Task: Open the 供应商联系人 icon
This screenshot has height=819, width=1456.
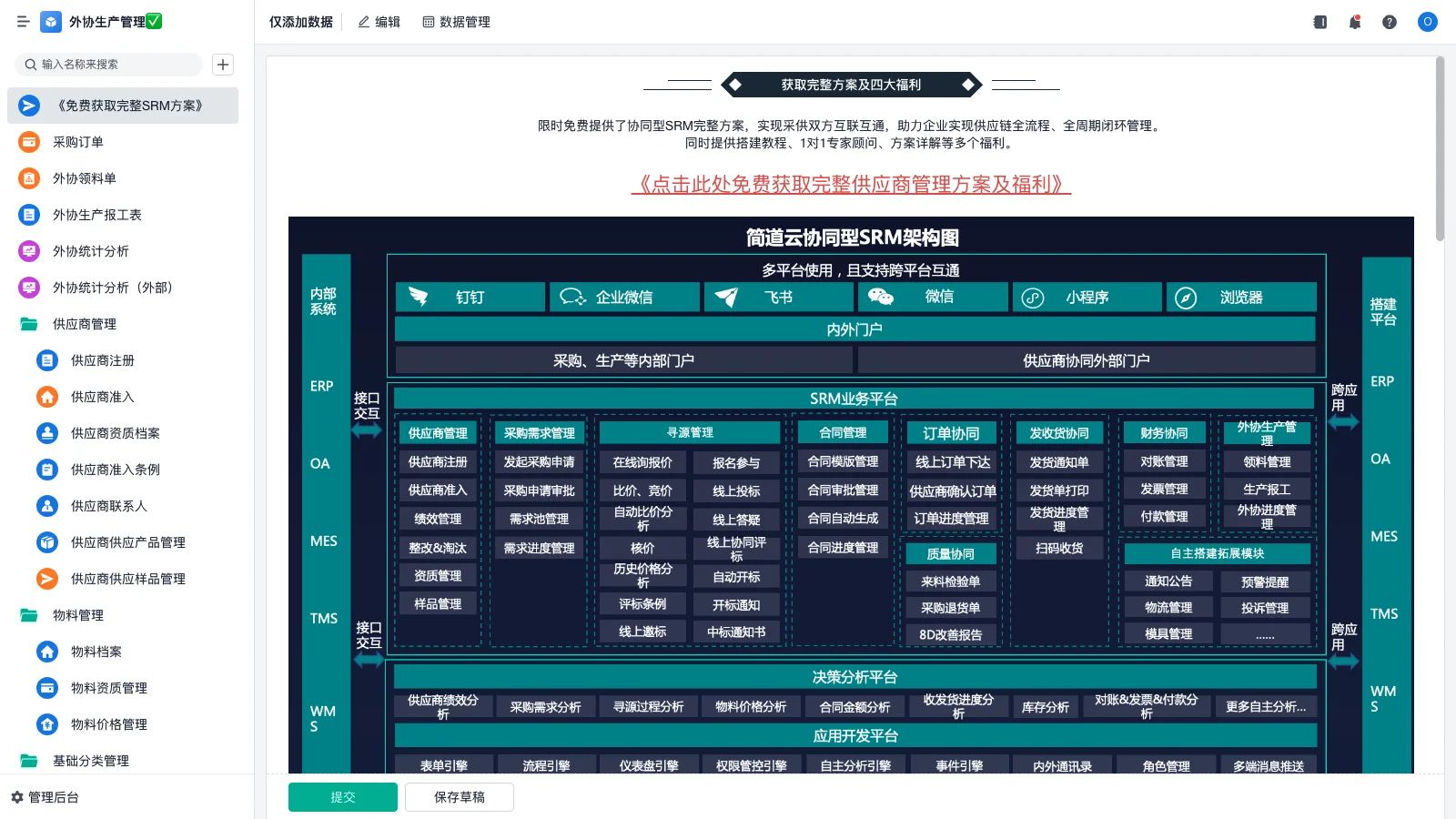Action: (46, 506)
